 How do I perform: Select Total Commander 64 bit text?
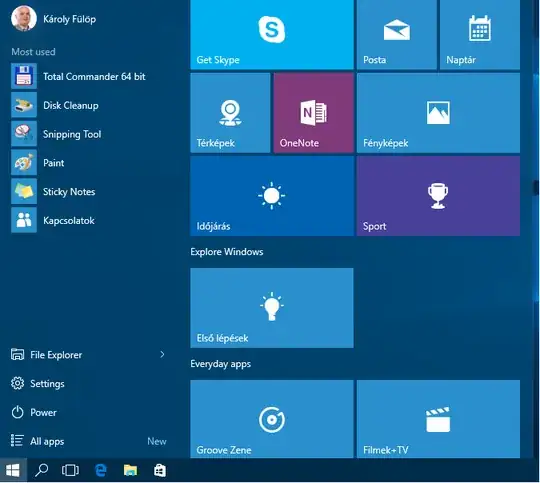pos(94,76)
